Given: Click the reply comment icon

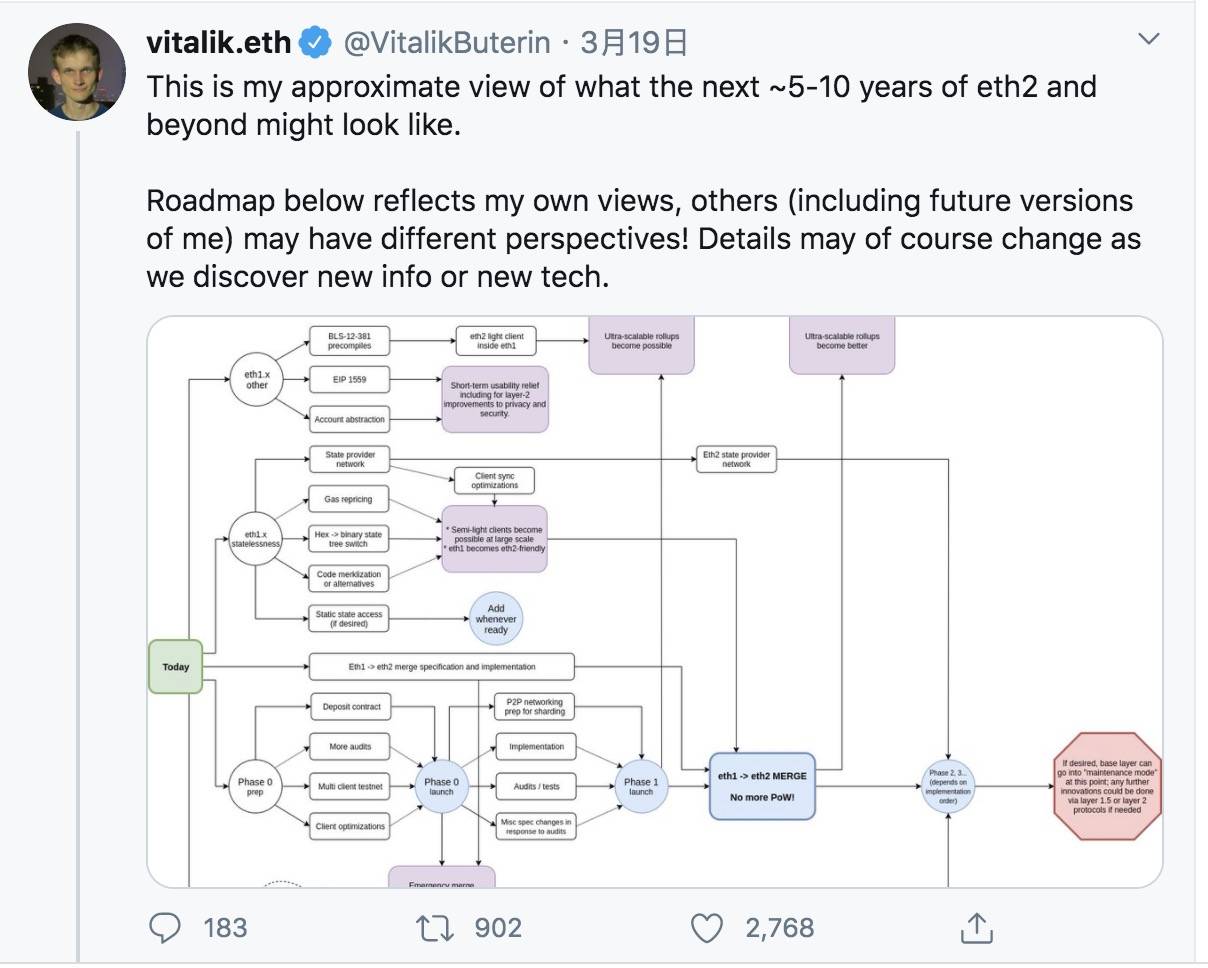Looking at the screenshot, I should 163,928.
